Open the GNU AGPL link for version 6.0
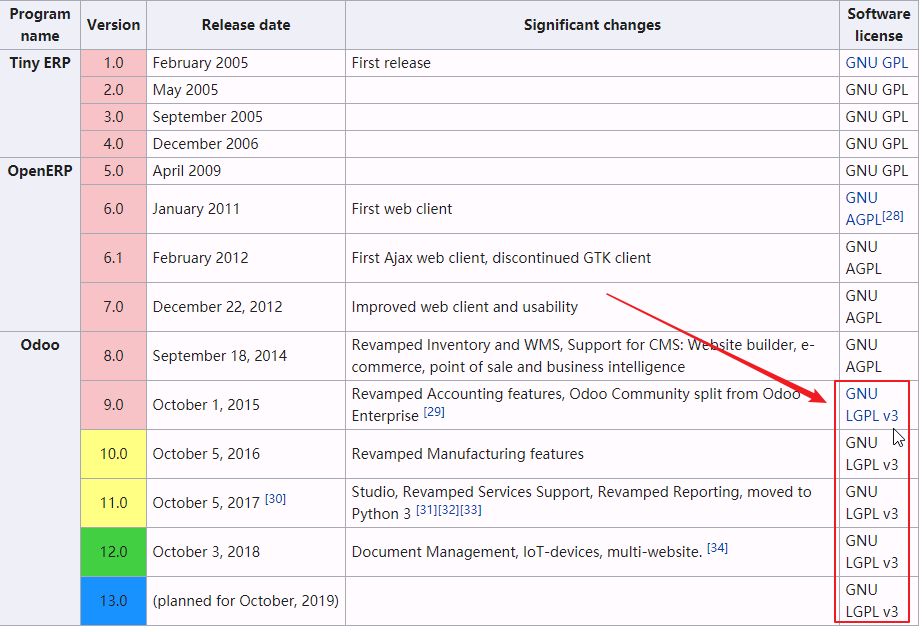 pyautogui.click(x=863, y=209)
